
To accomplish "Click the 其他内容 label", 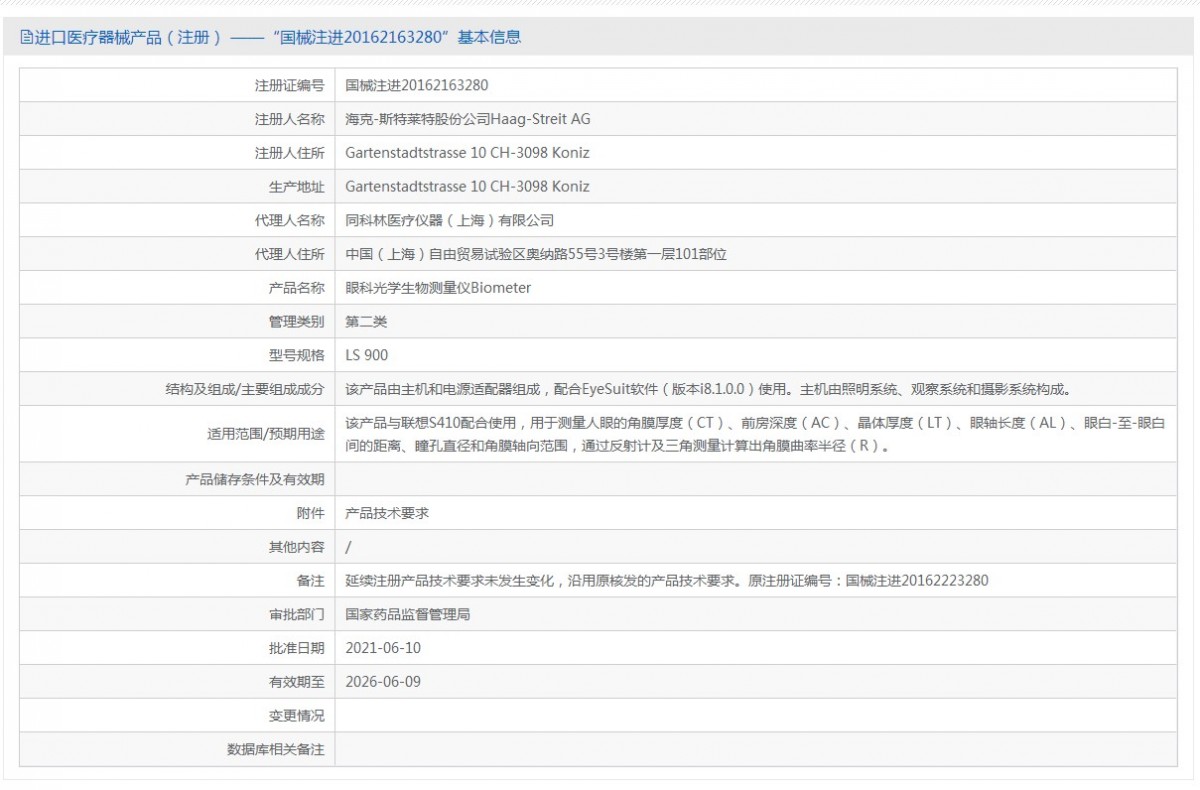I will [x=297, y=547].
